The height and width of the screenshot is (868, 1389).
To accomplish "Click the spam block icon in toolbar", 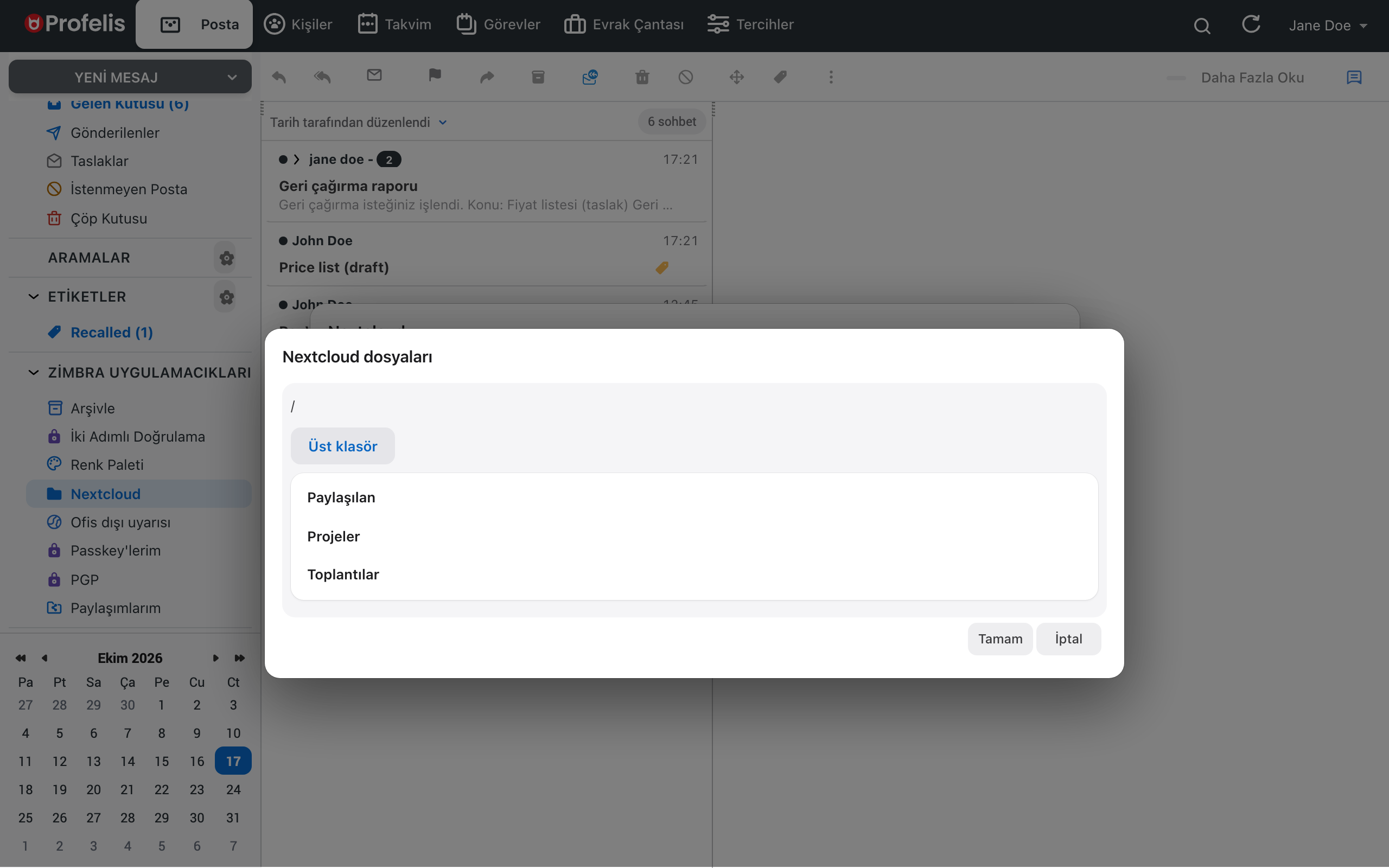I will coord(686,77).
